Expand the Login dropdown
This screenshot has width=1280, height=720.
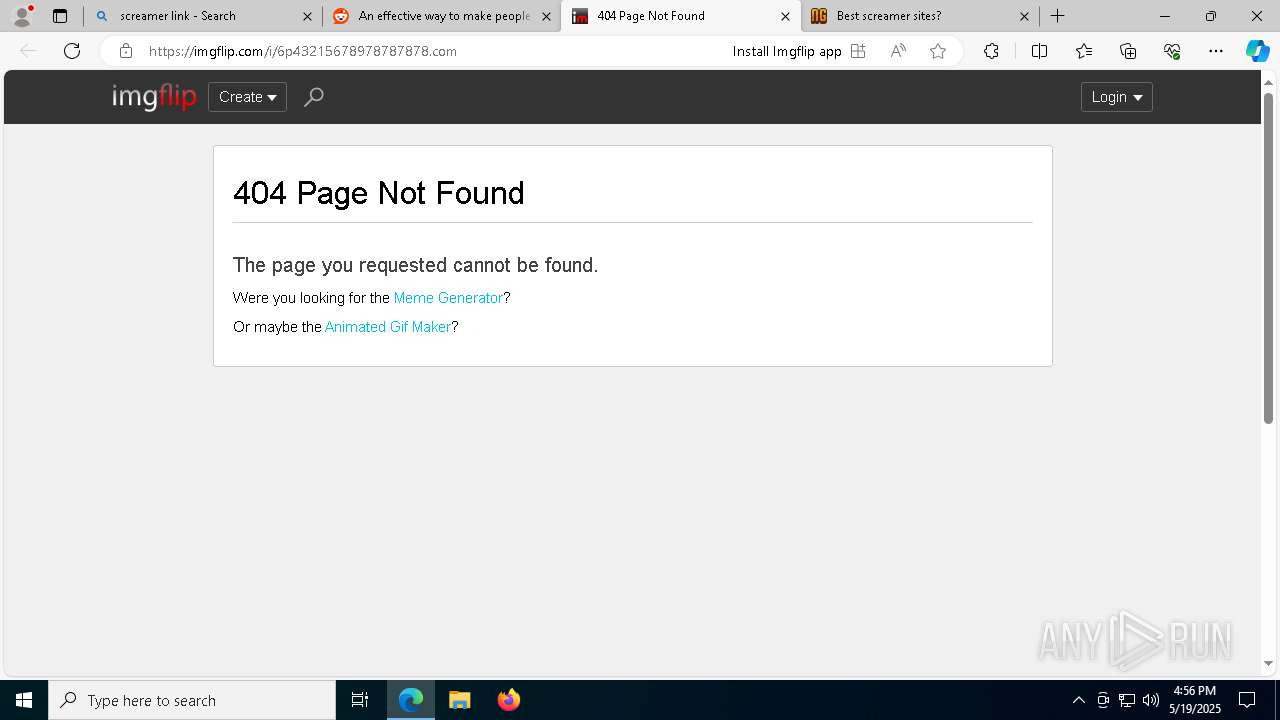[x=1116, y=97]
